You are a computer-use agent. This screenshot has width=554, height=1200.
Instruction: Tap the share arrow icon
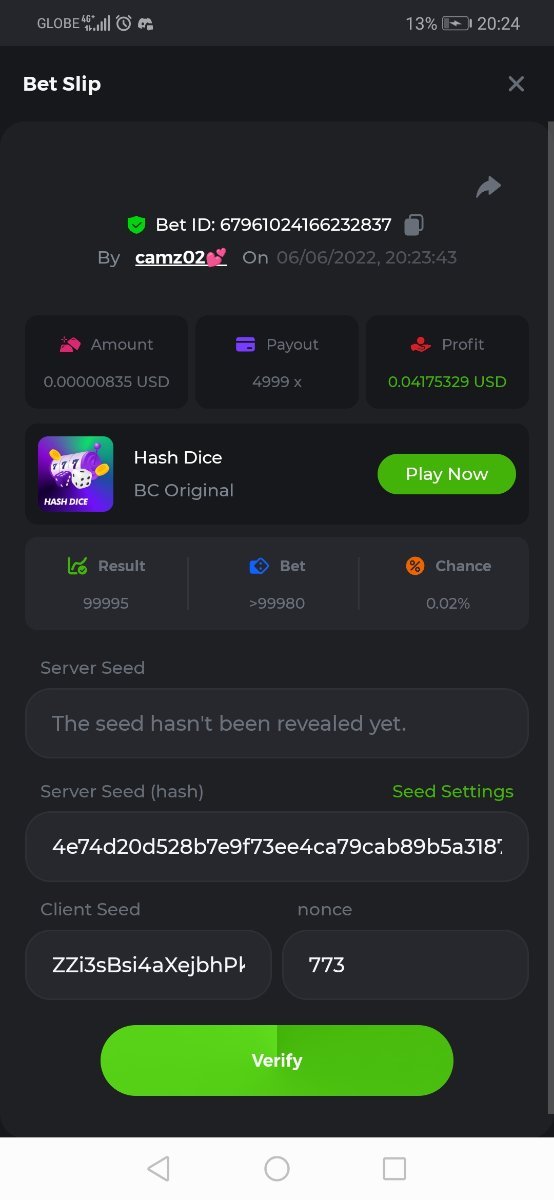[488, 187]
